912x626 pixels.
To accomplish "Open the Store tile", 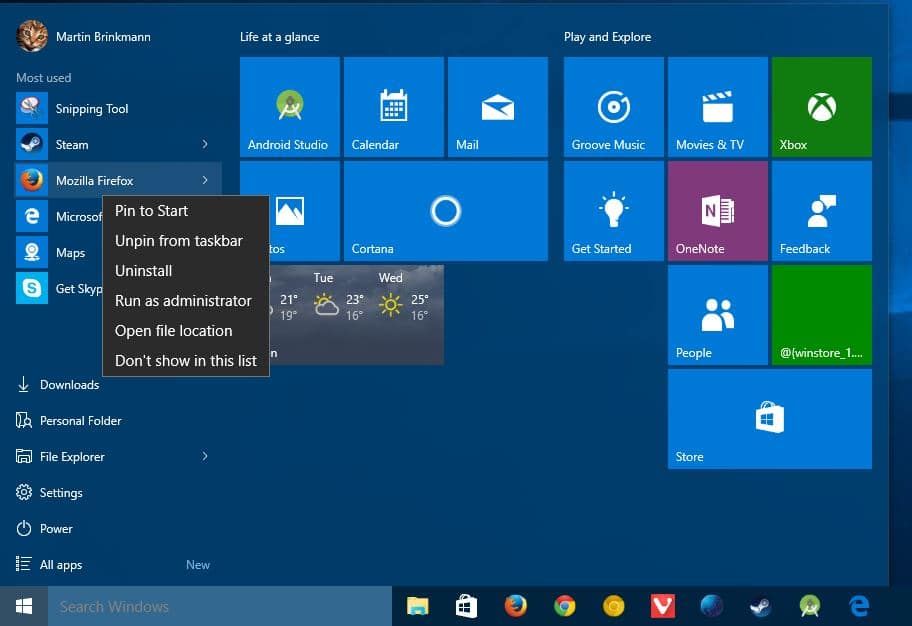I will [770, 419].
